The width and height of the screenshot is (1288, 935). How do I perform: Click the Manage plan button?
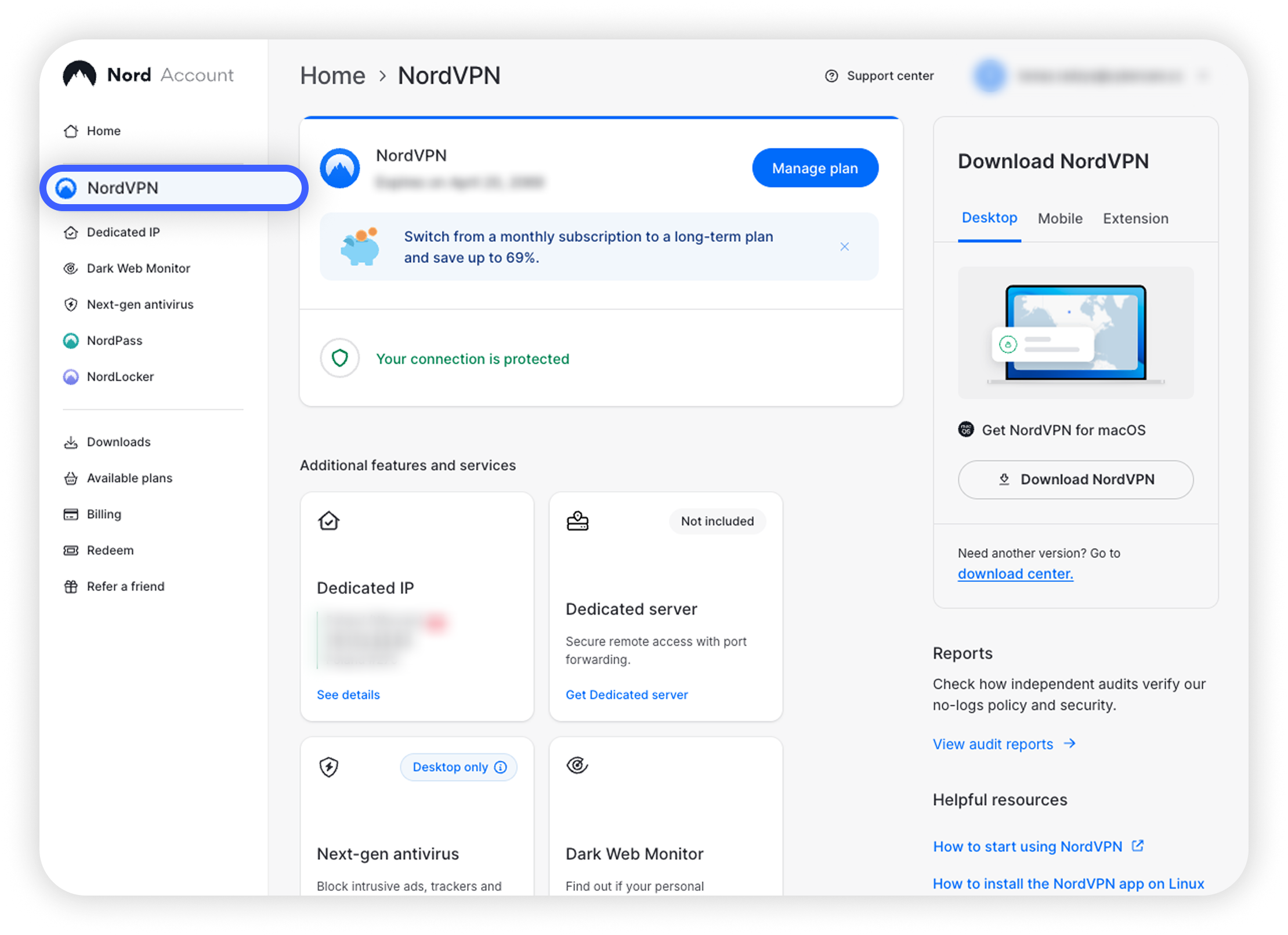coord(815,168)
